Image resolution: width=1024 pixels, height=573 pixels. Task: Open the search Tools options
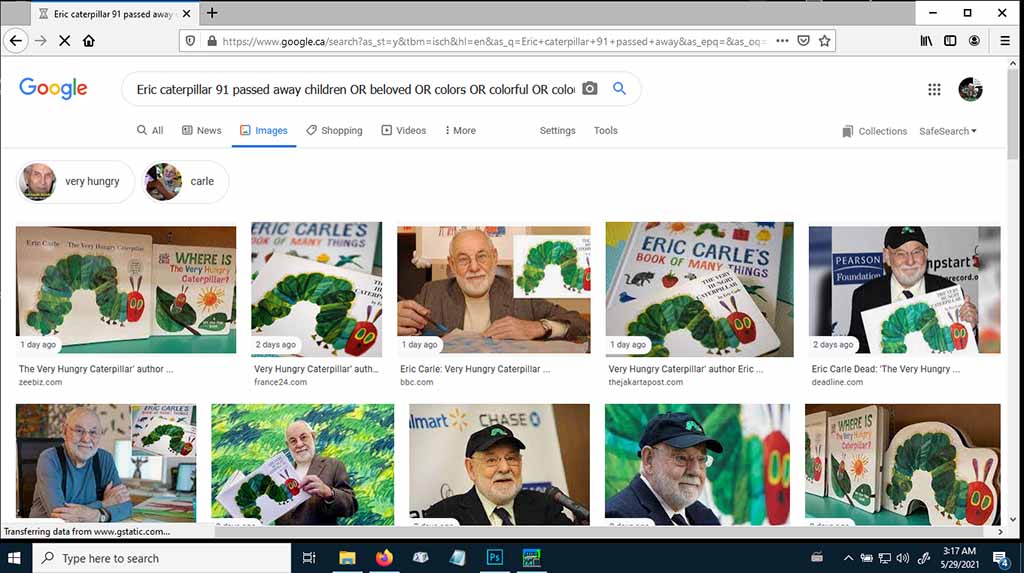tap(605, 131)
